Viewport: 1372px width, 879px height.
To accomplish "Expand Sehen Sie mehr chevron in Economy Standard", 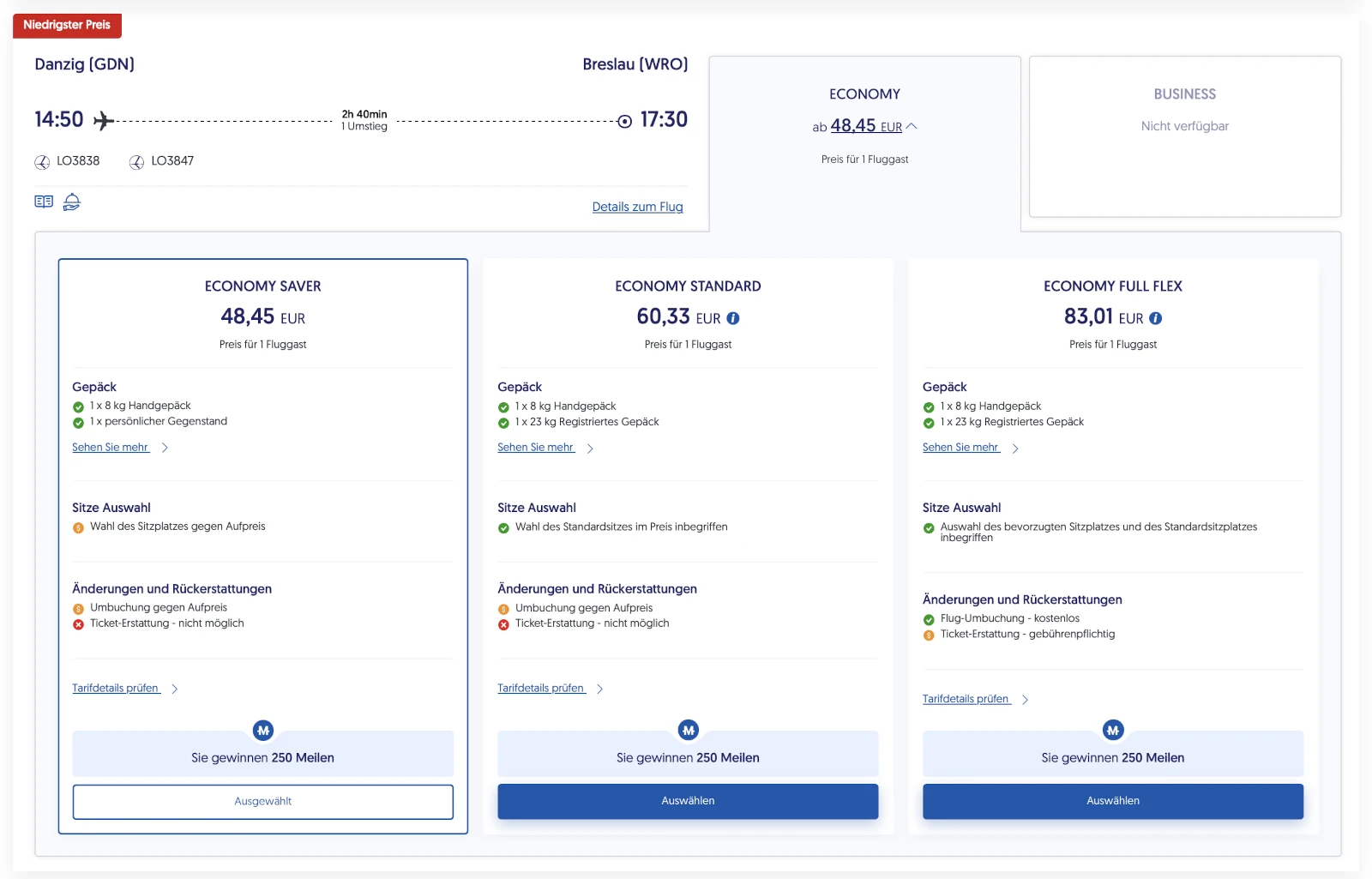I will pos(590,449).
